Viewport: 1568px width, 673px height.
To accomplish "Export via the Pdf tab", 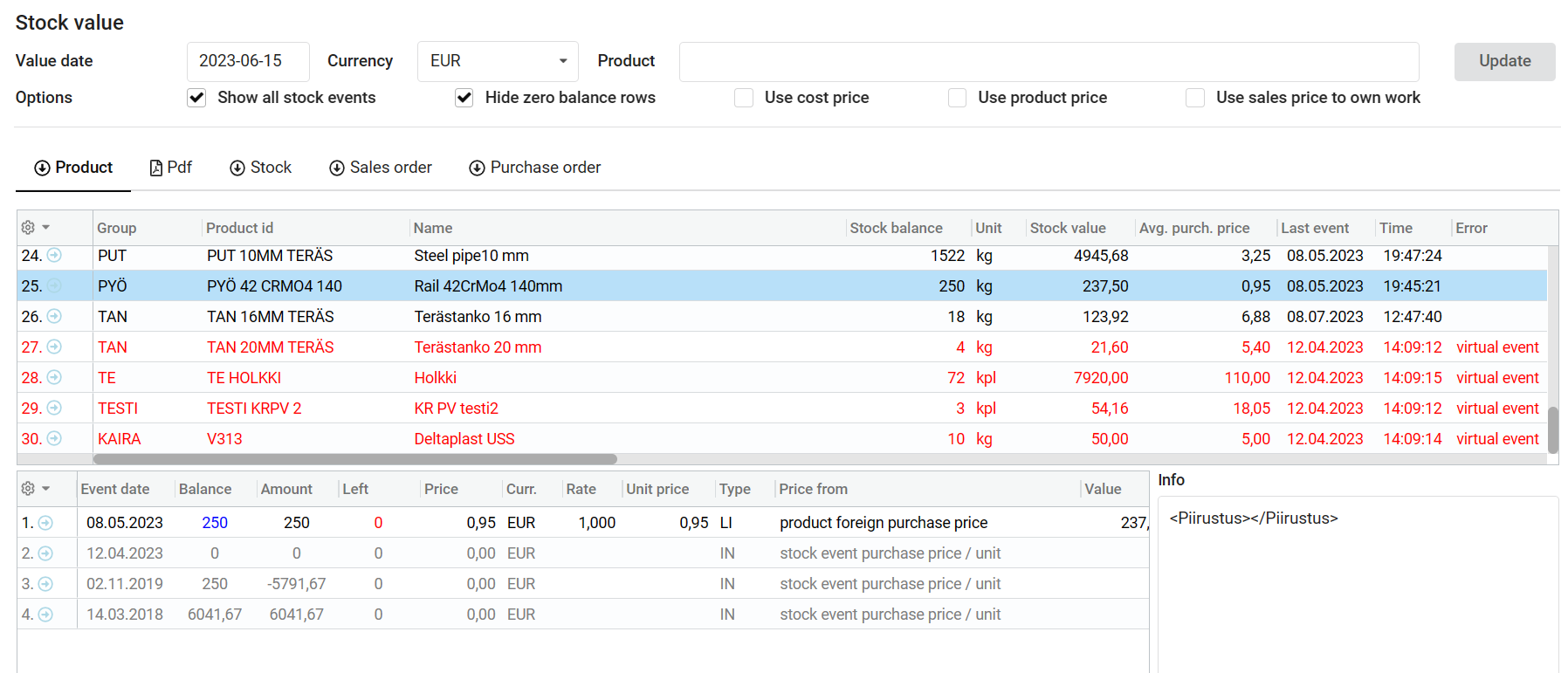I will pyautogui.click(x=171, y=168).
